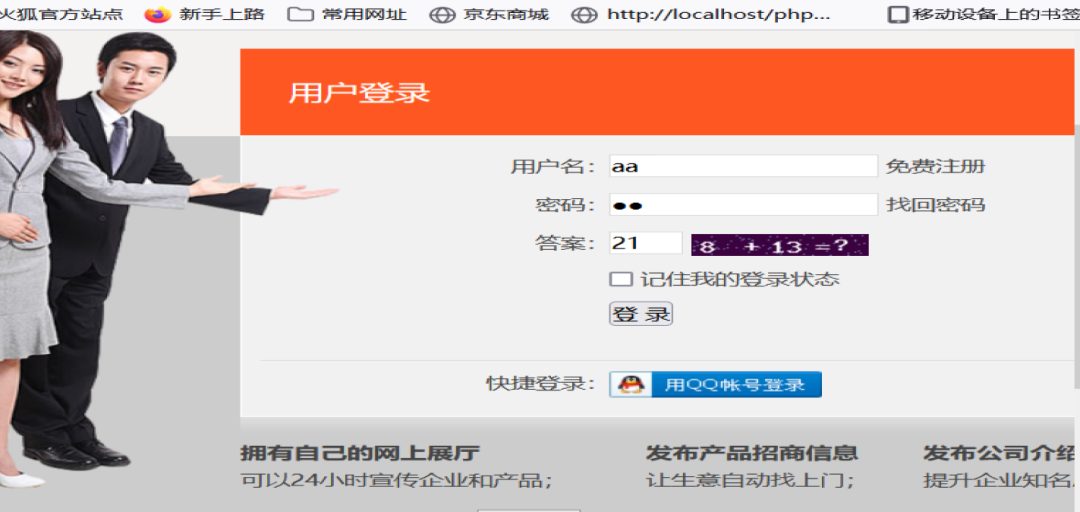Open the 火狐官方站点 bookmark
Viewport: 1080px width, 512px height.
[62, 14]
